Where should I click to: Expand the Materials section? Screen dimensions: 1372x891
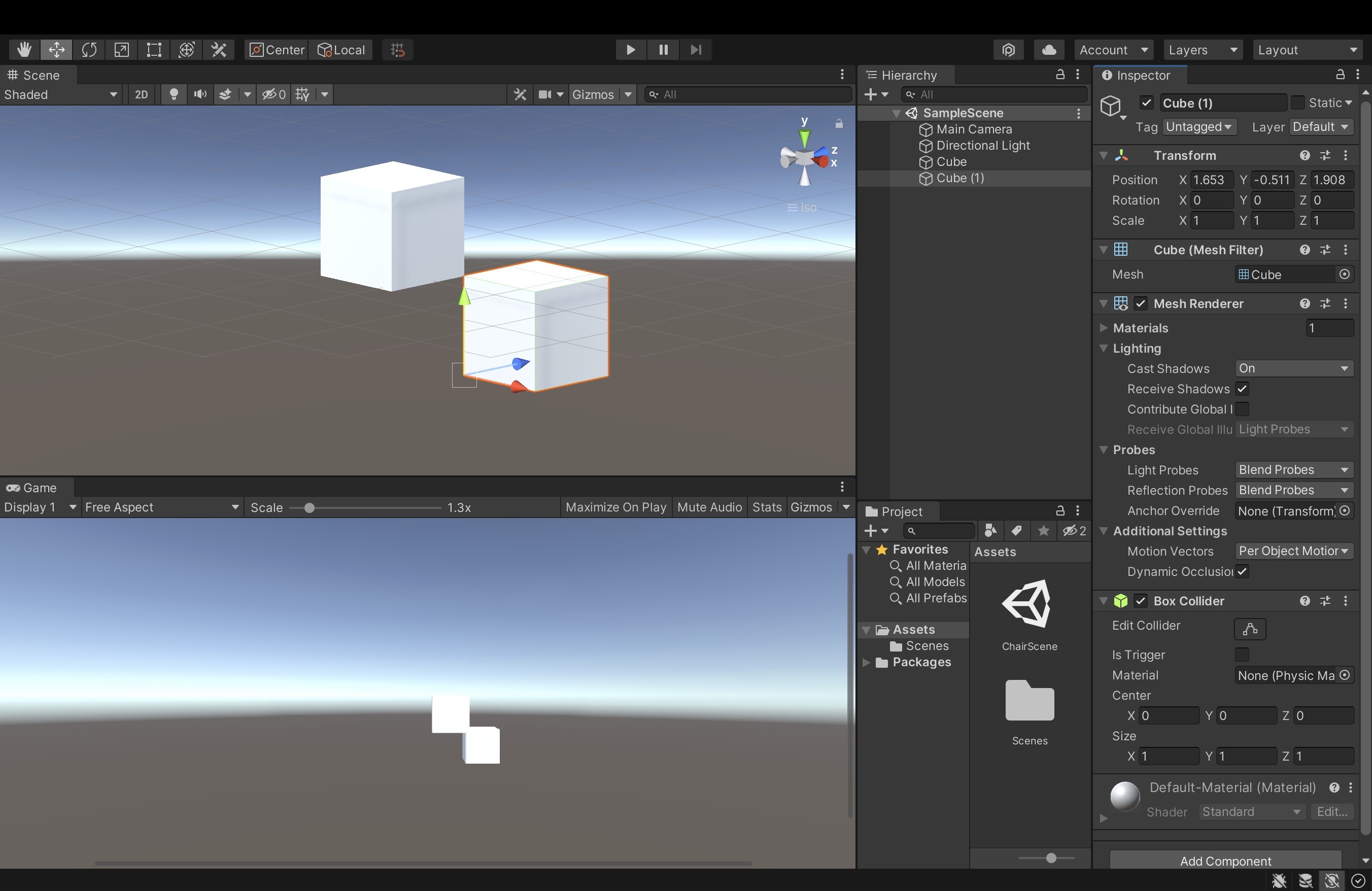[x=1104, y=328]
